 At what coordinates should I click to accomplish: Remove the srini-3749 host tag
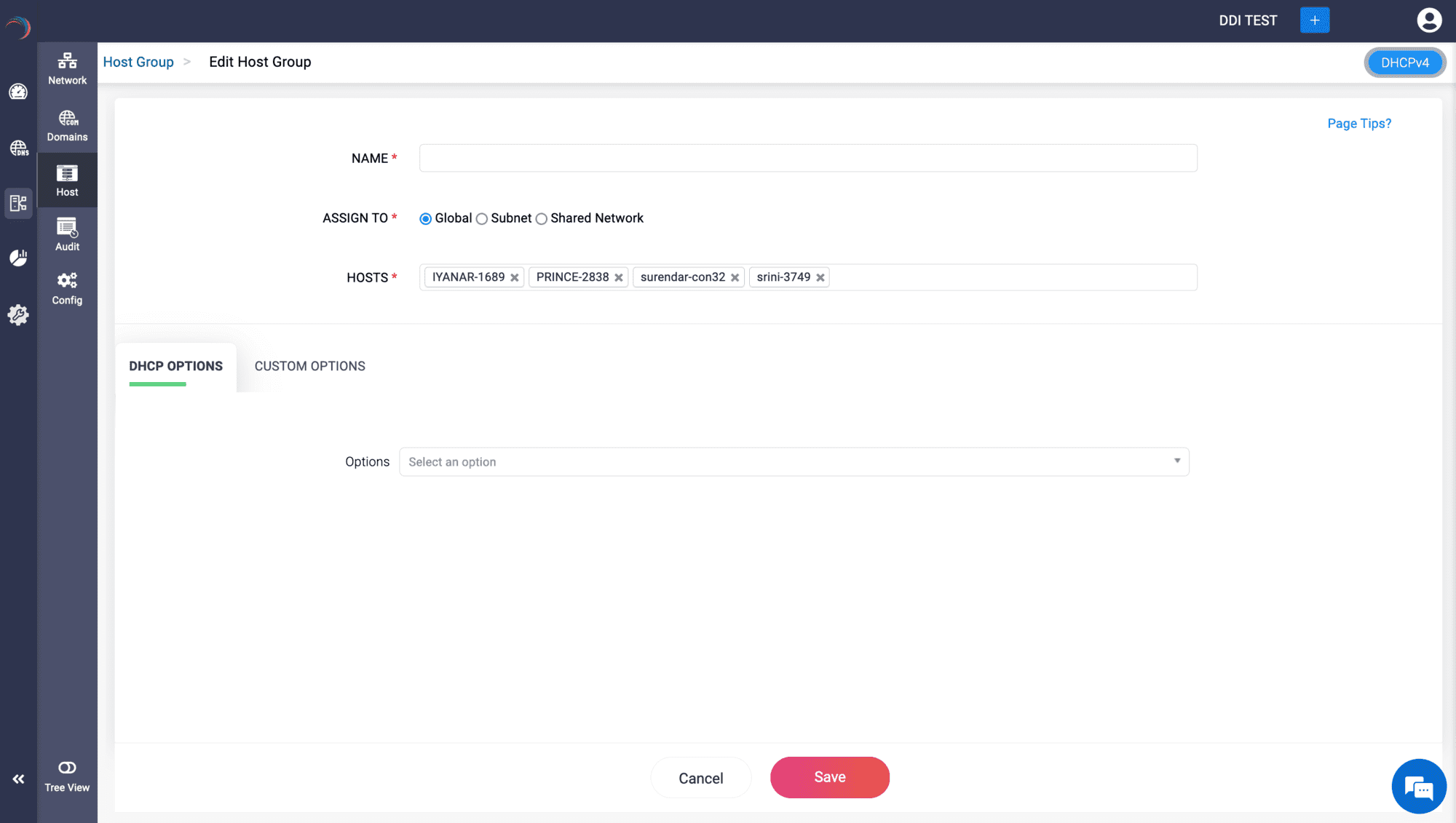click(x=820, y=278)
